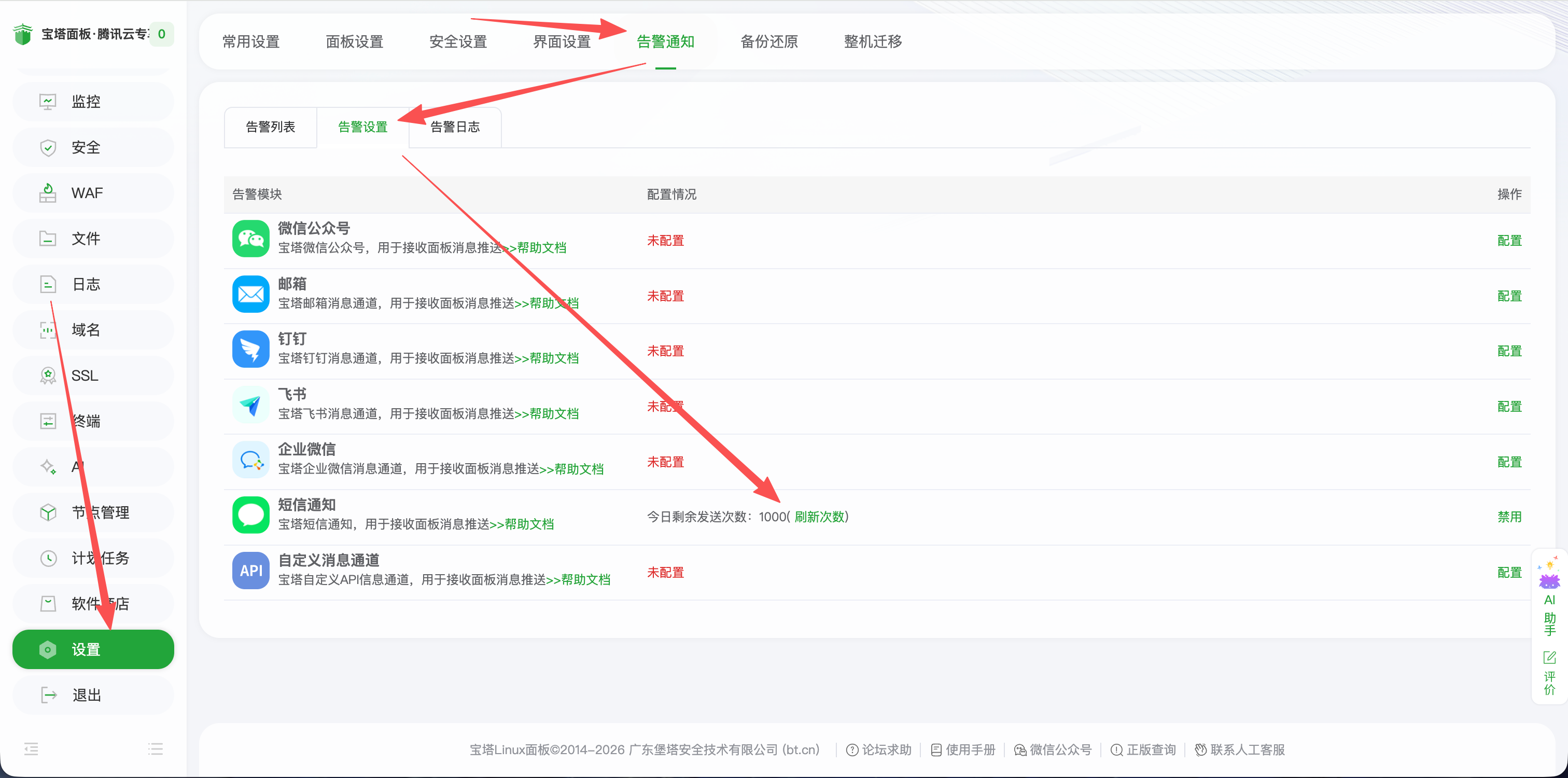Switch to the 备份还原 tab

coord(769,41)
